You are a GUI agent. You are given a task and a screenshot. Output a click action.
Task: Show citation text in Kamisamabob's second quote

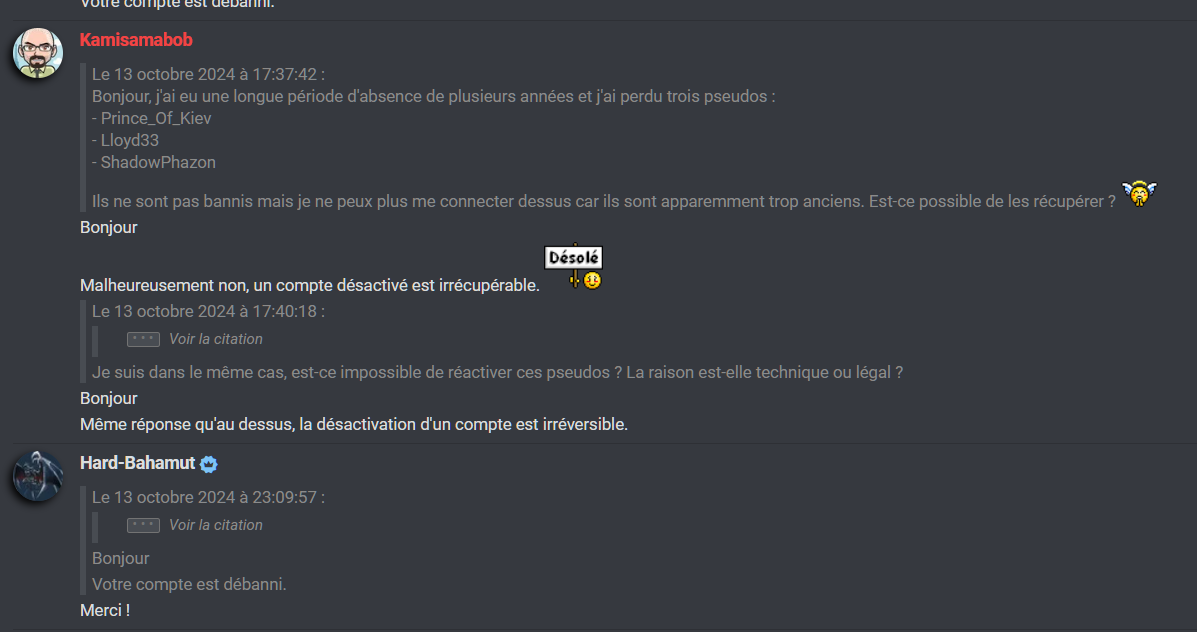point(215,339)
